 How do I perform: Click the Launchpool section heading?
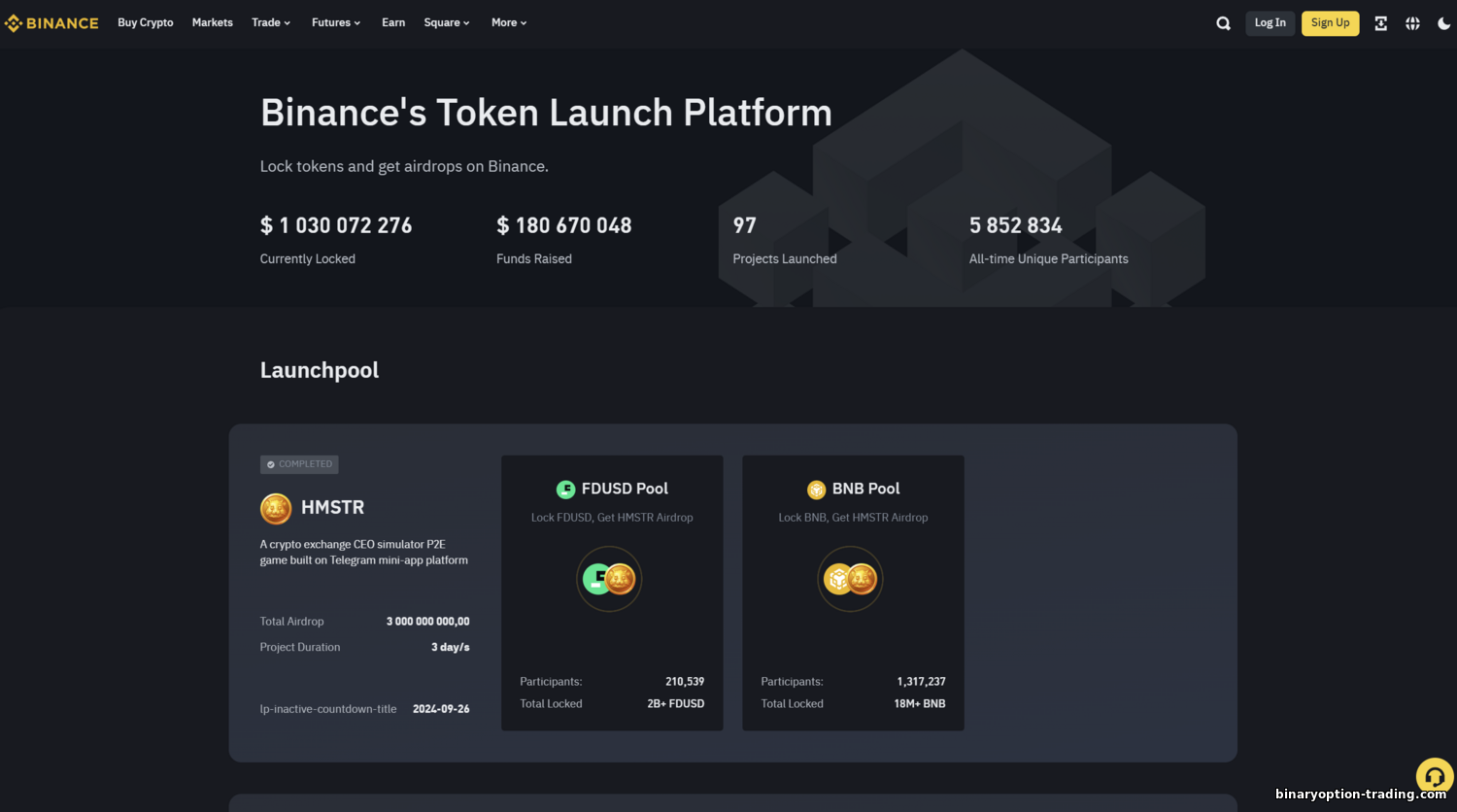[320, 370]
